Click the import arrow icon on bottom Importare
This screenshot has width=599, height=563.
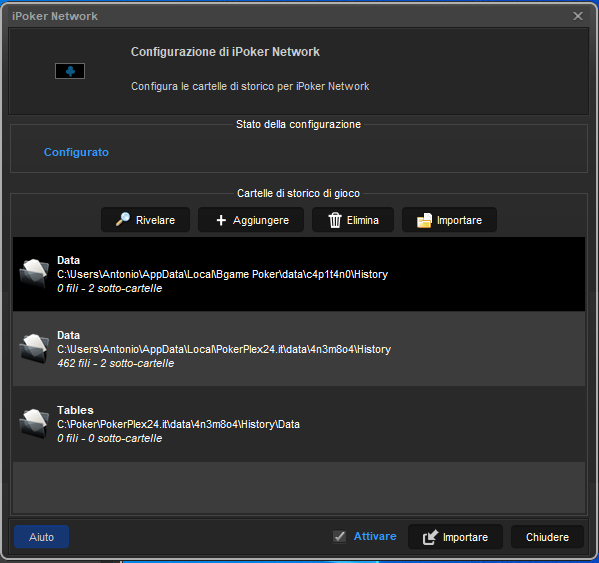[x=430, y=537]
